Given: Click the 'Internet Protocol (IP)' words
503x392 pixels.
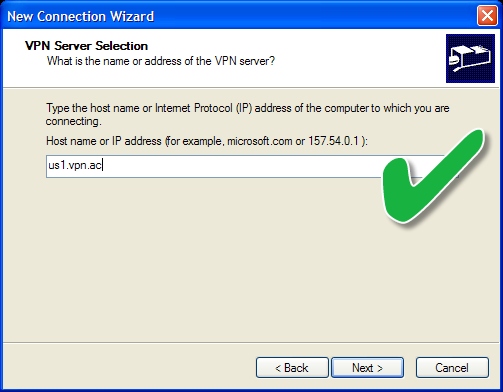Looking at the screenshot, I should click(203, 108).
